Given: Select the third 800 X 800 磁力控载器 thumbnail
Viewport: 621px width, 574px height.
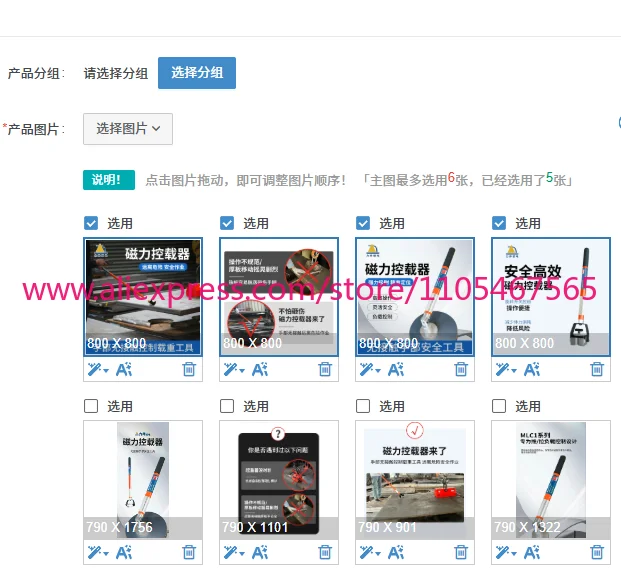Looking at the screenshot, I should 415,297.
